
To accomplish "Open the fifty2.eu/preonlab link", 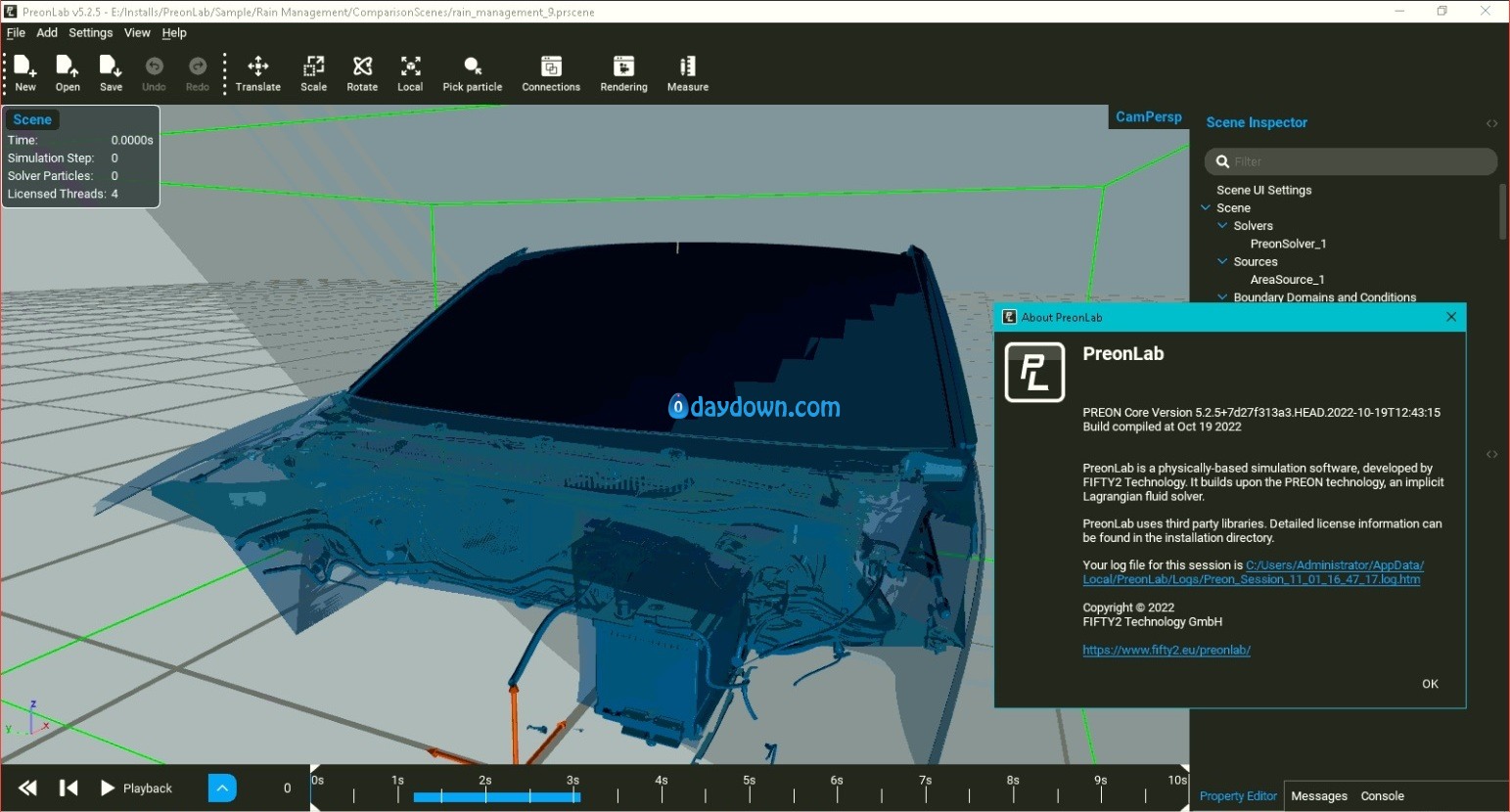I will pyautogui.click(x=1167, y=650).
